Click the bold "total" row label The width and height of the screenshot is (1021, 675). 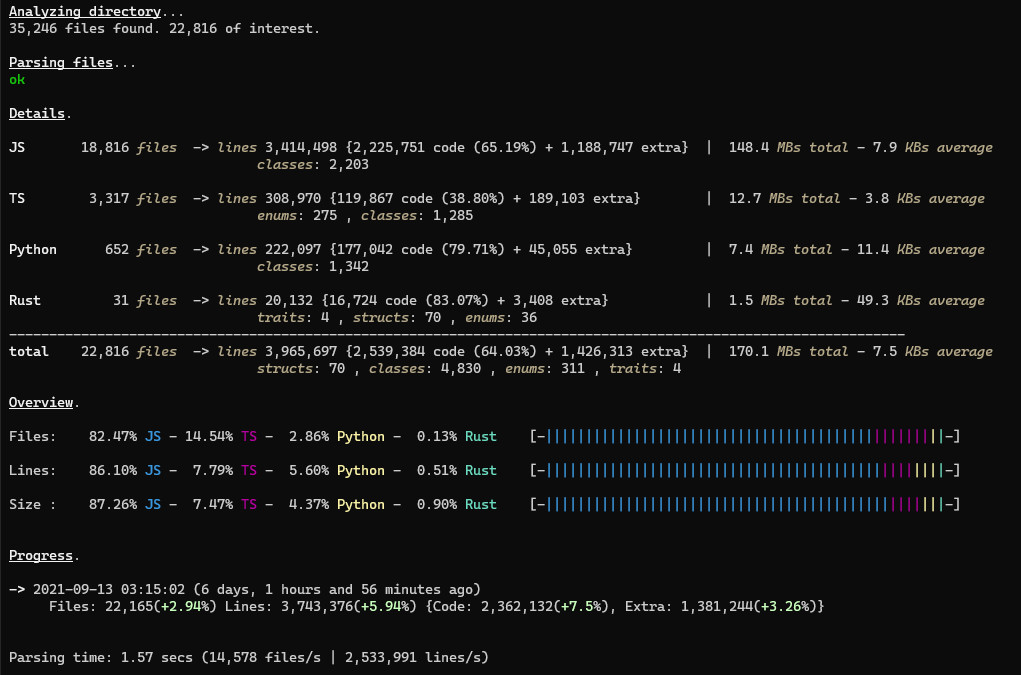pyautogui.click(x=29, y=352)
